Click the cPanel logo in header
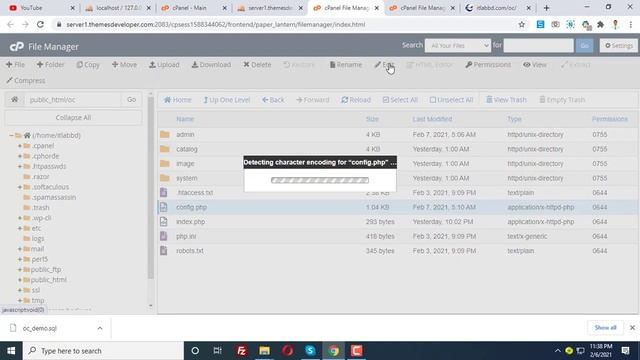Screen dimensions: 640x360 16,47
